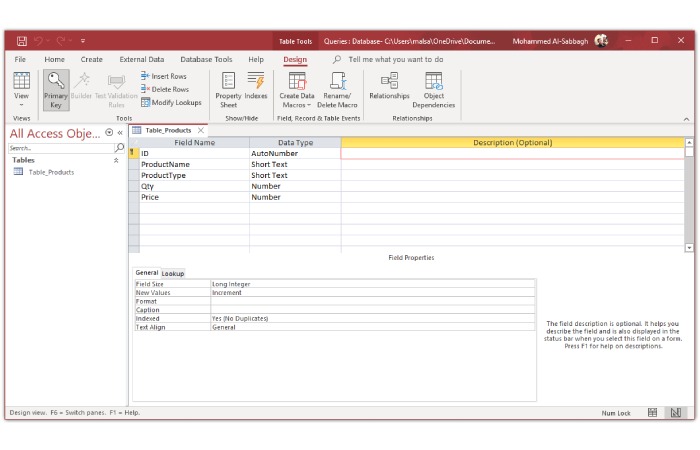Click Insert Rows in Tools group
700x450 pixels.
[164, 76]
